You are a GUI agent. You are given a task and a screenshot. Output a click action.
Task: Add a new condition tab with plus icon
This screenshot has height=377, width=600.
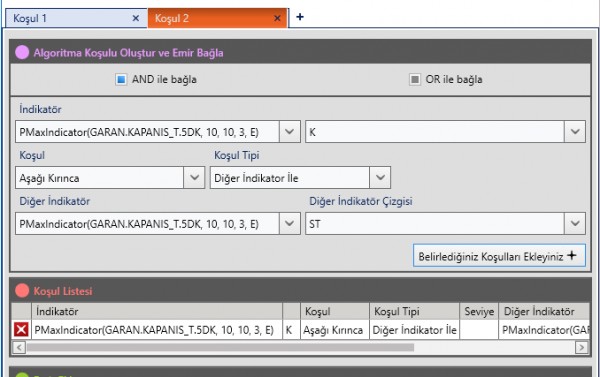[x=300, y=17]
